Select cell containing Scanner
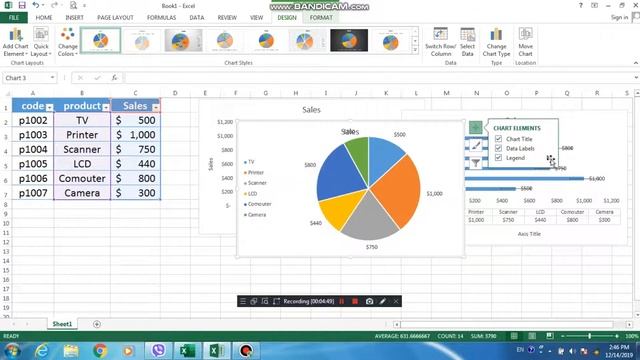The width and height of the screenshot is (640, 360). point(82,149)
